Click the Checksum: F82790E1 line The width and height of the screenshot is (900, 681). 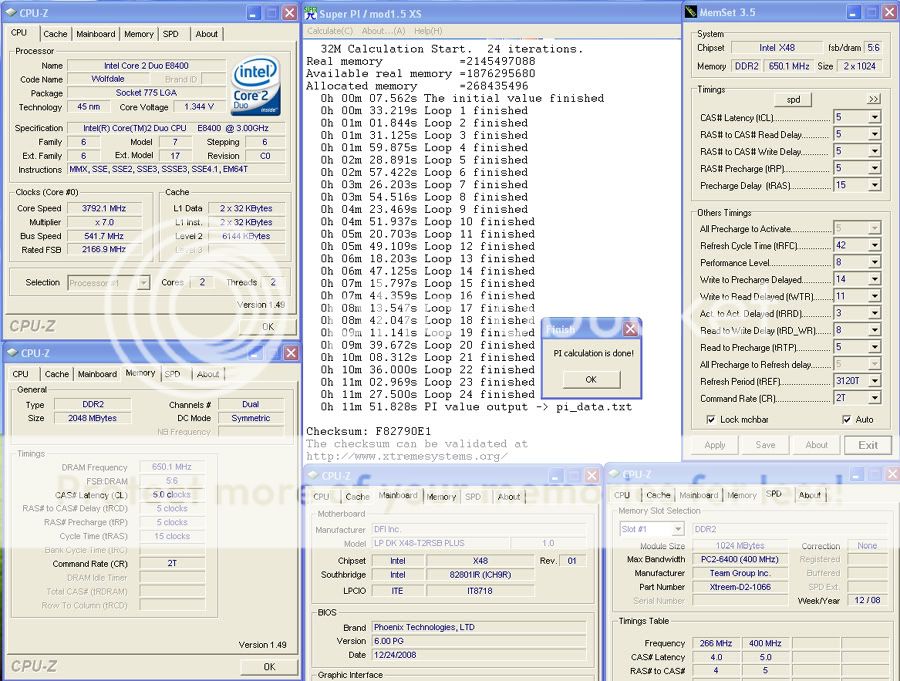[x=368, y=431]
